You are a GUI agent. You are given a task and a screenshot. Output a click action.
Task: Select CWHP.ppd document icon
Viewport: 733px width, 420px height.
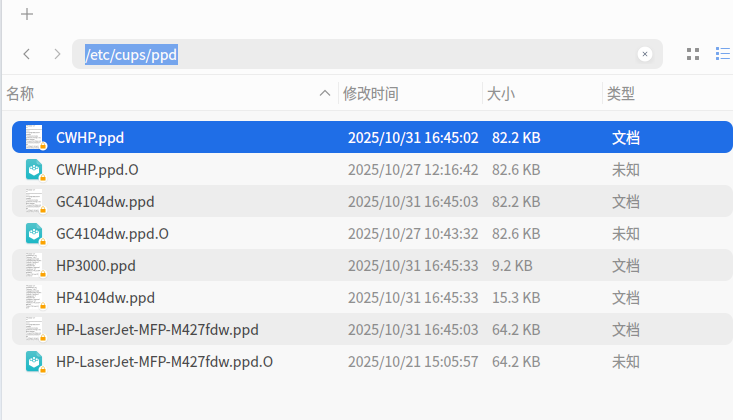35,137
